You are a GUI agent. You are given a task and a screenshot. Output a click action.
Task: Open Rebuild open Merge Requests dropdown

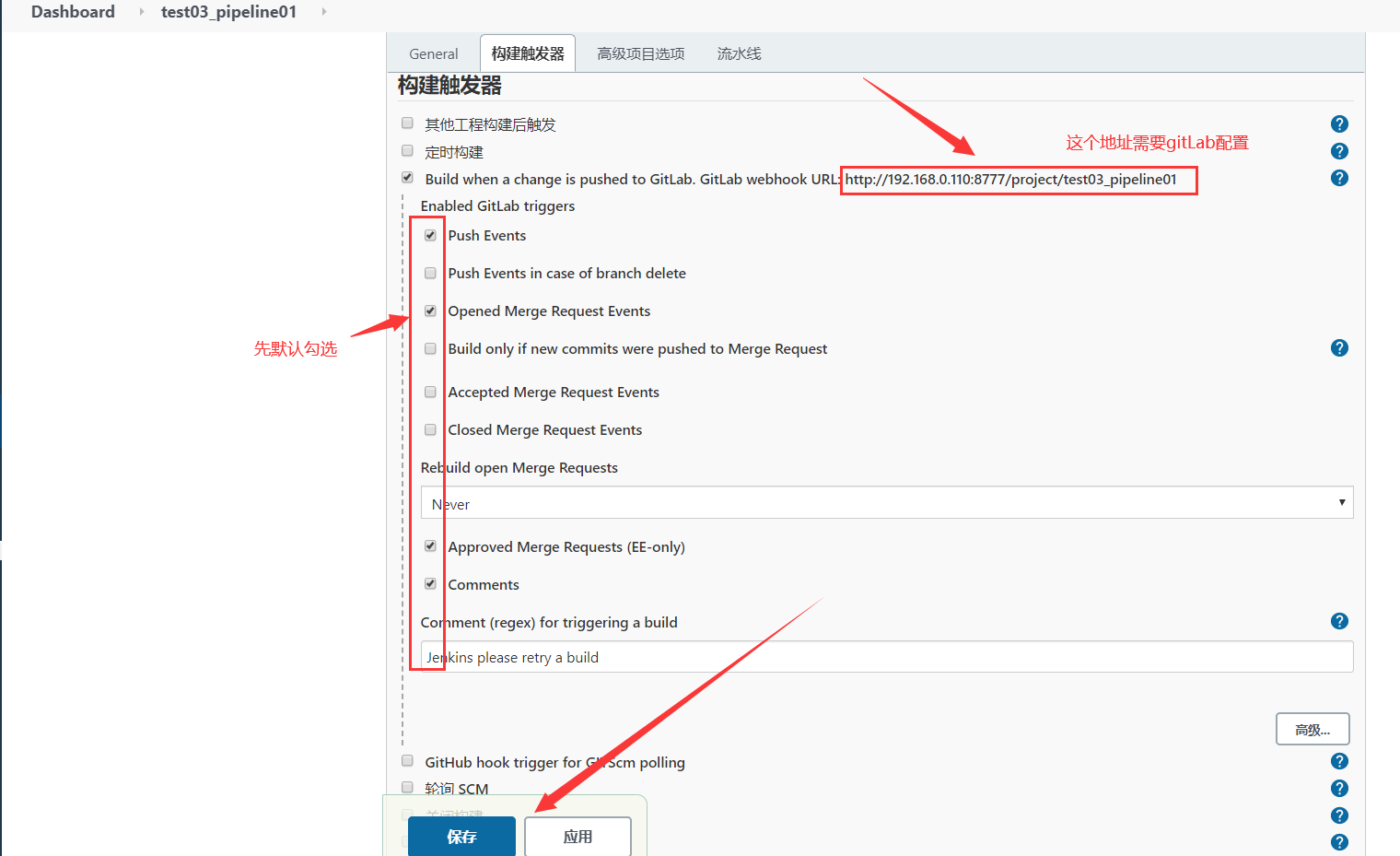tap(887, 502)
